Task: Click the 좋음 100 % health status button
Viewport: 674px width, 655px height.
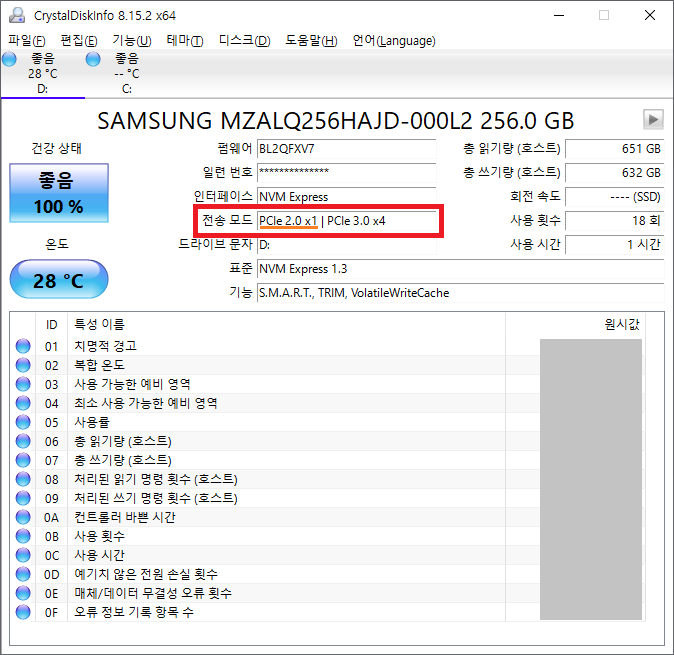Action: click(59, 193)
